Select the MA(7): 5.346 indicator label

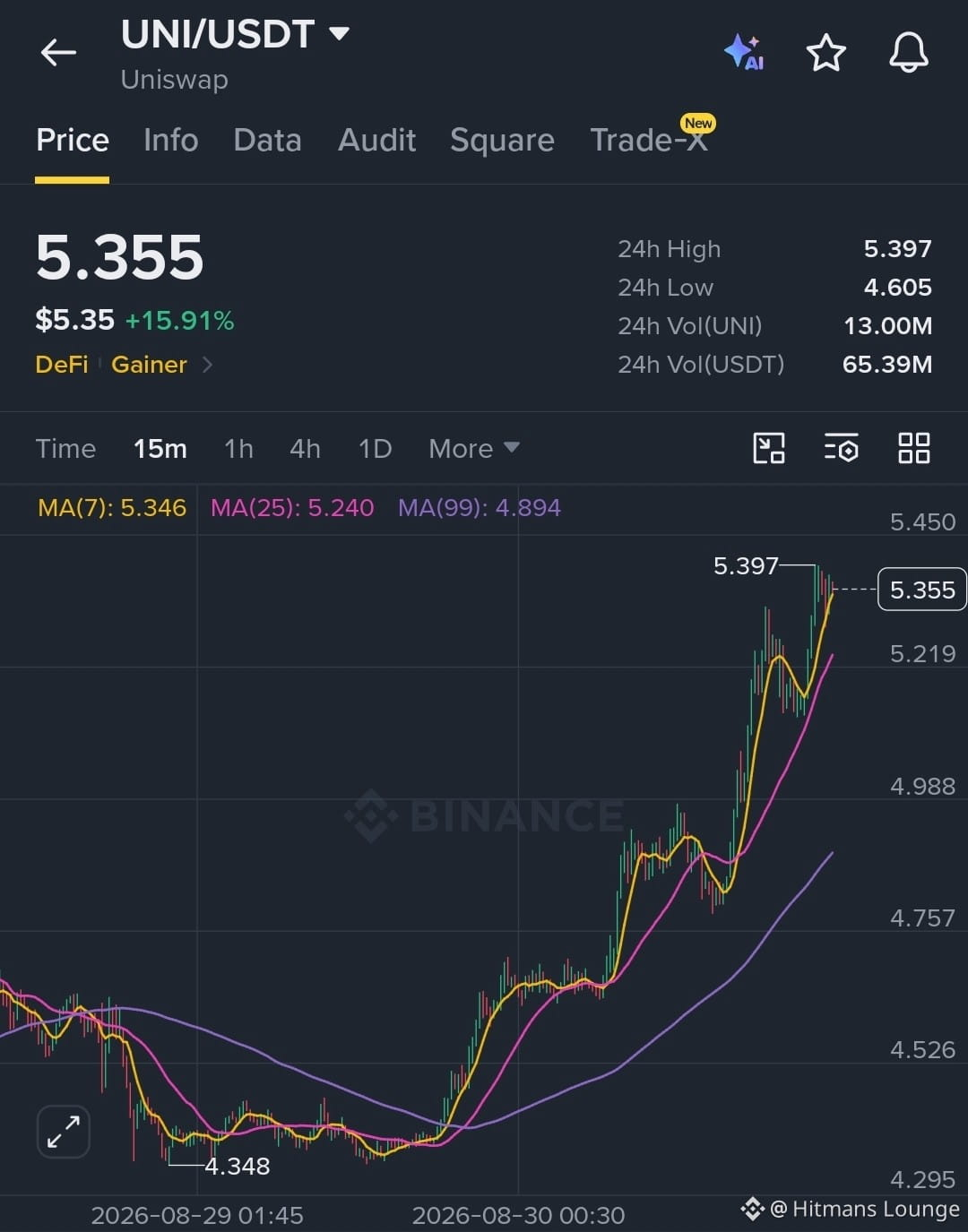click(112, 508)
